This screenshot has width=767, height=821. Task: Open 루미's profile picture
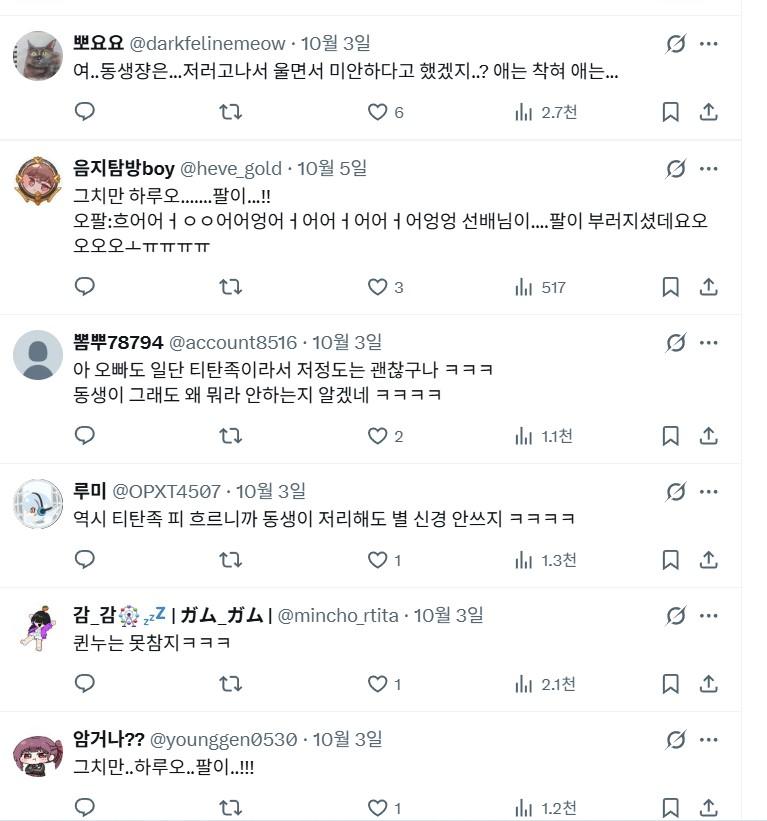coord(38,503)
